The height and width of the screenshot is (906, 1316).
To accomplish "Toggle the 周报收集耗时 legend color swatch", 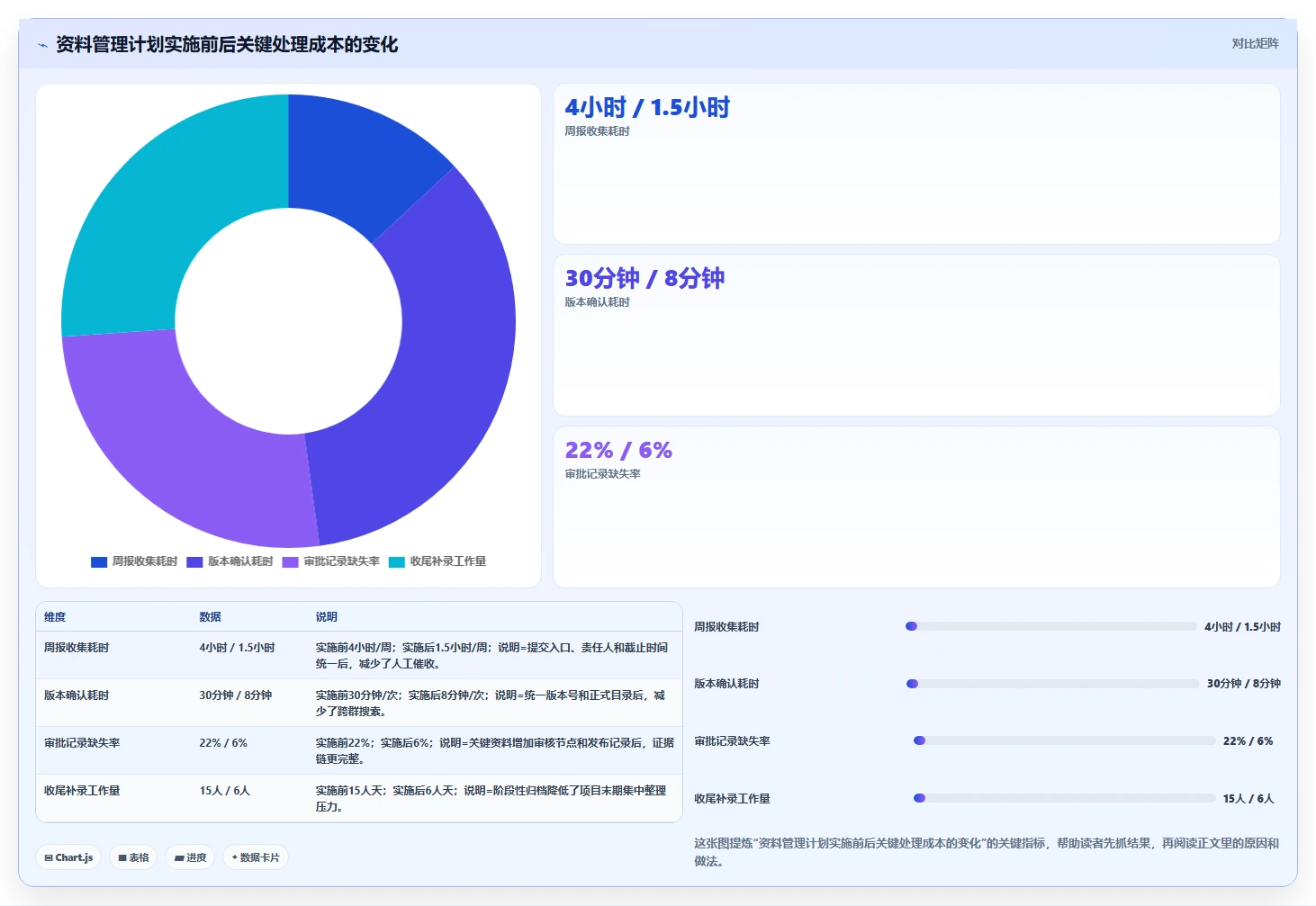I will [x=99, y=562].
